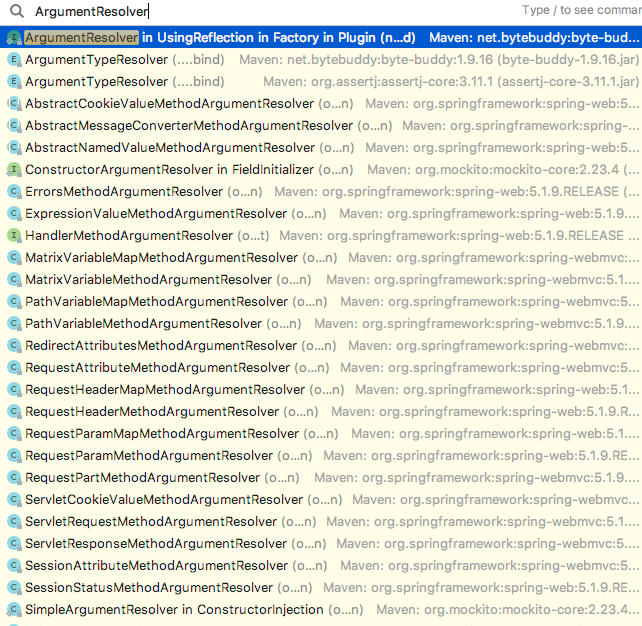Click class icon of AbstractNamedValueMethodArgumentResolver
The width and height of the screenshot is (642, 626).
[x=14, y=147]
